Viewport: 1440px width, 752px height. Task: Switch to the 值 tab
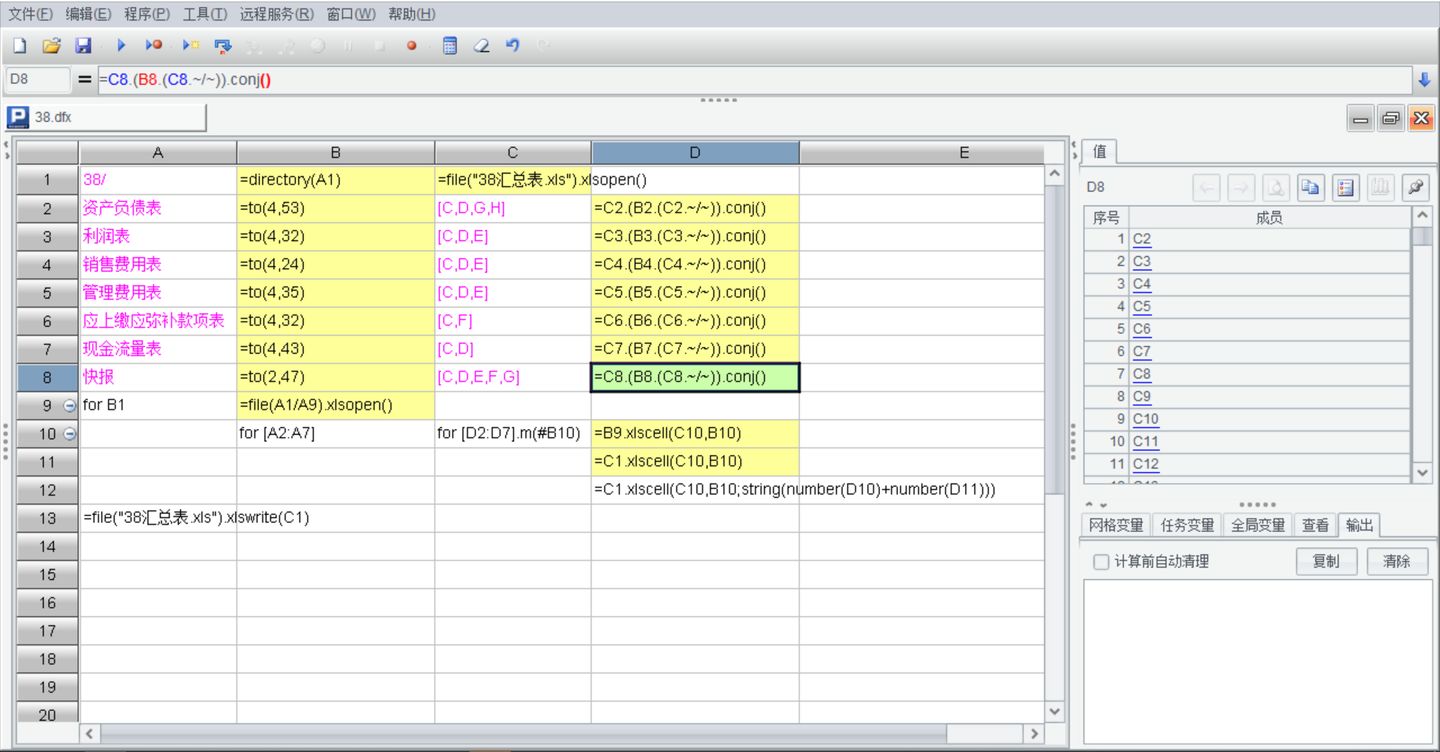[1099, 152]
